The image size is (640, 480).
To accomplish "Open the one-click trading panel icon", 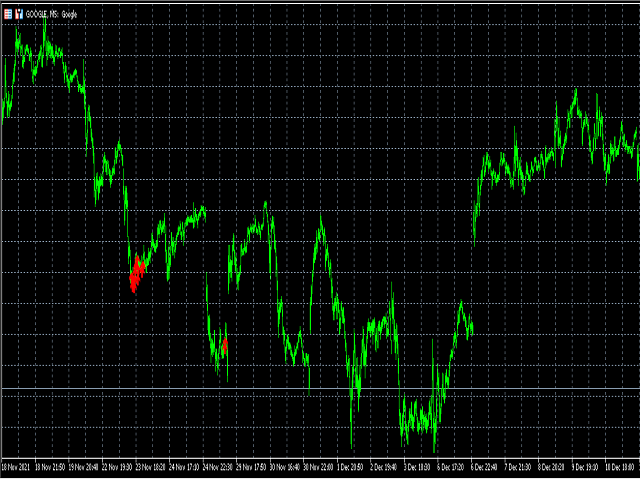I will [x=19, y=14].
